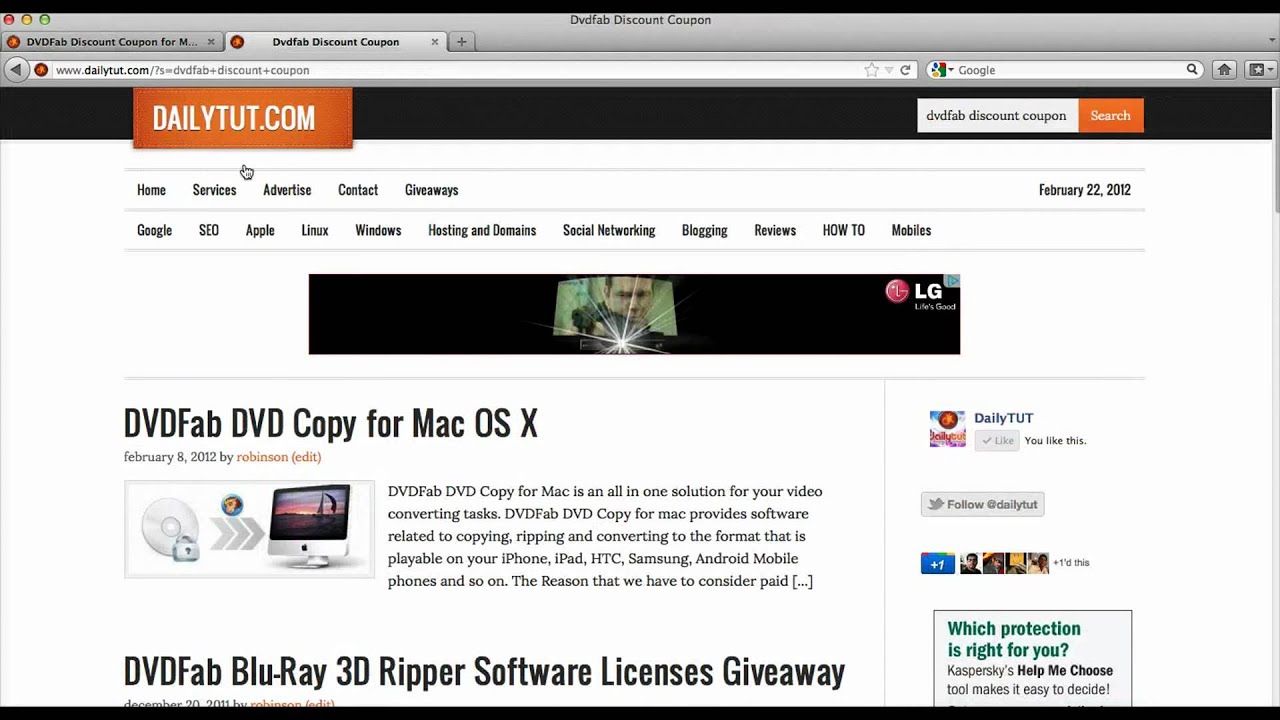Open the Windows category
The width and height of the screenshot is (1280, 720).
click(378, 230)
